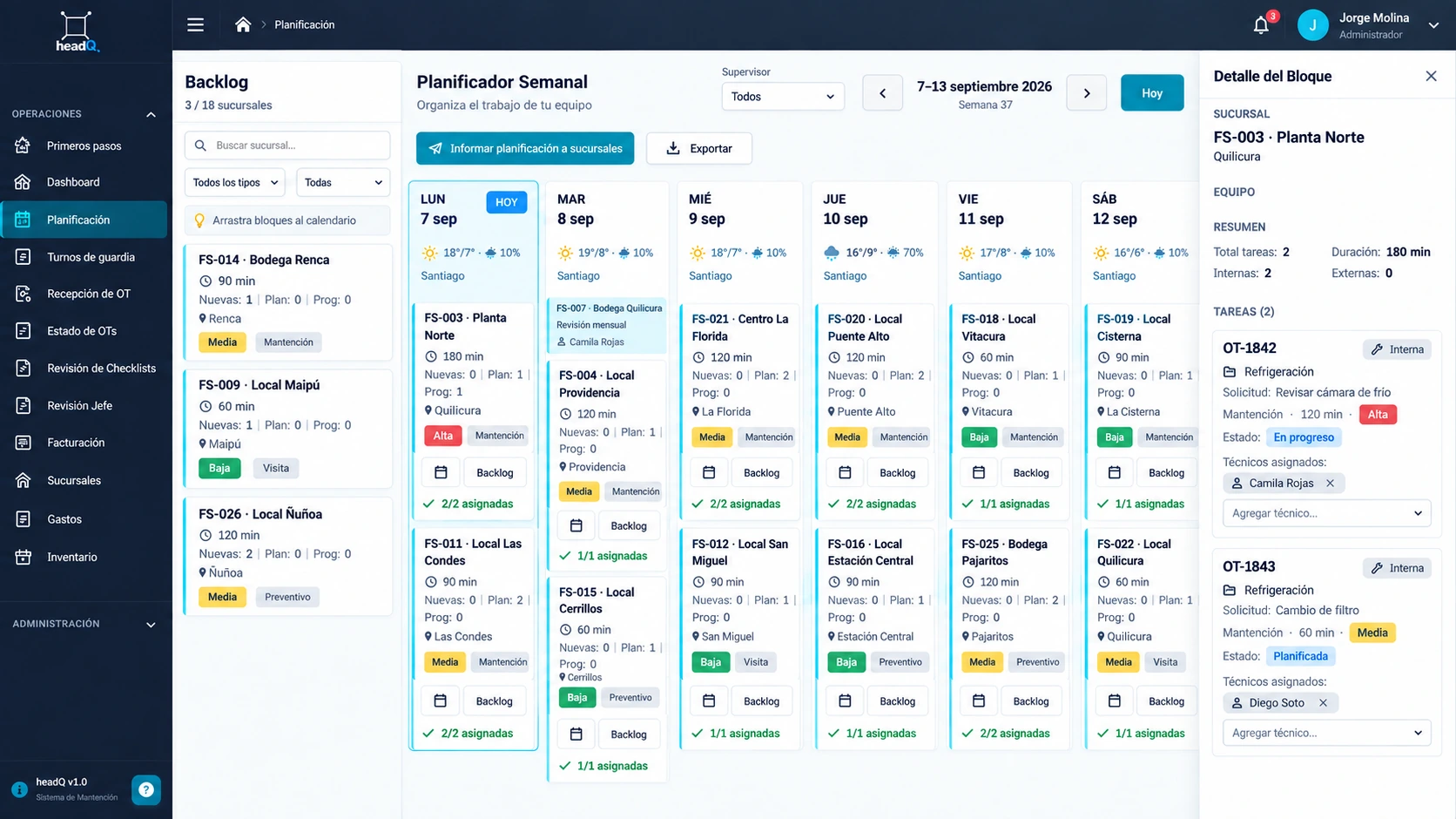Screen dimensions: 1456x819
Task: Send FS-011 Local Las Condes to Backlog
Action: pos(495,701)
